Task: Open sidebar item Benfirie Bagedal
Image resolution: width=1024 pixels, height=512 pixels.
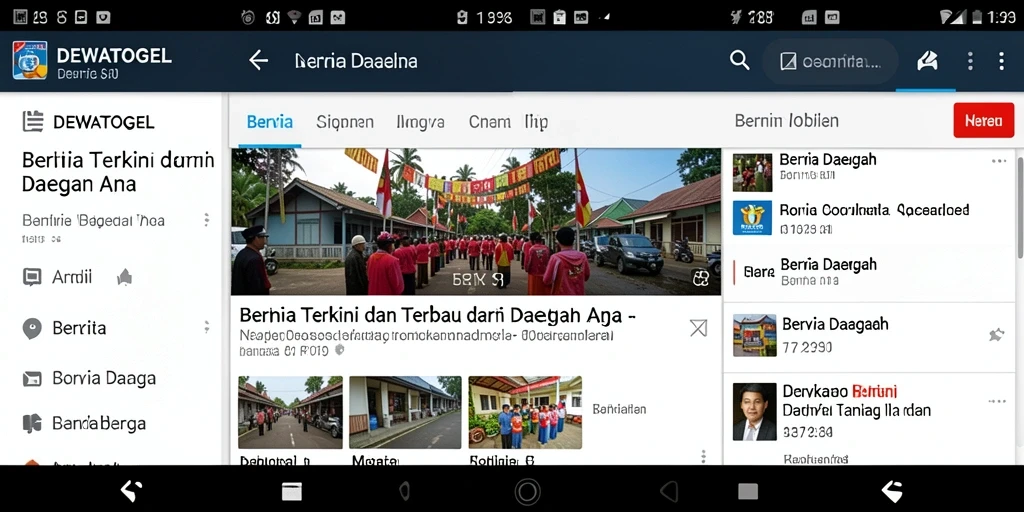Action: (93, 220)
